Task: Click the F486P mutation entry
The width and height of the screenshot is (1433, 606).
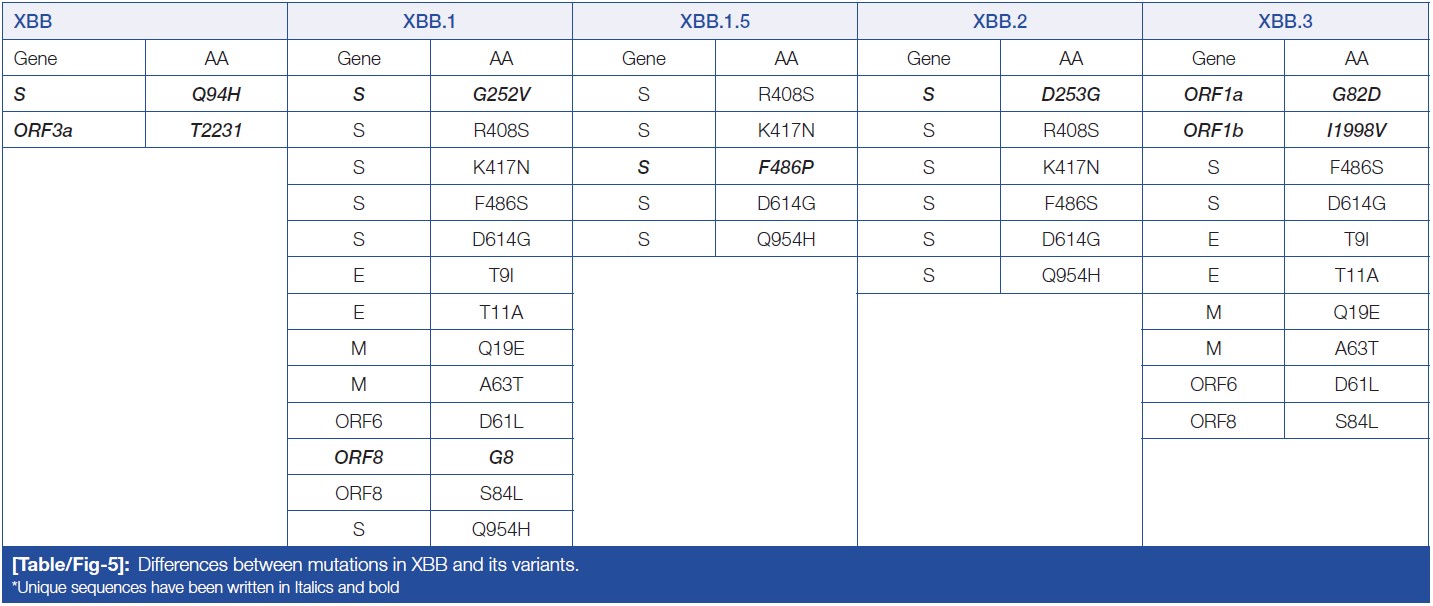Action: point(786,167)
